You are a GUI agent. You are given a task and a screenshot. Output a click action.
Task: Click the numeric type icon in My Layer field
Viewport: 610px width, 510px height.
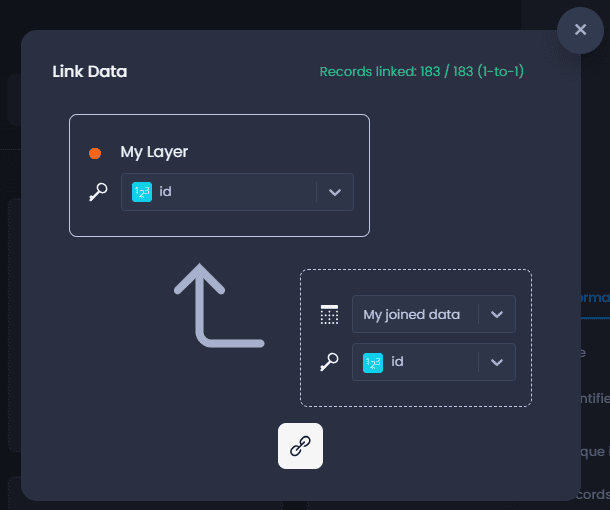pos(142,192)
